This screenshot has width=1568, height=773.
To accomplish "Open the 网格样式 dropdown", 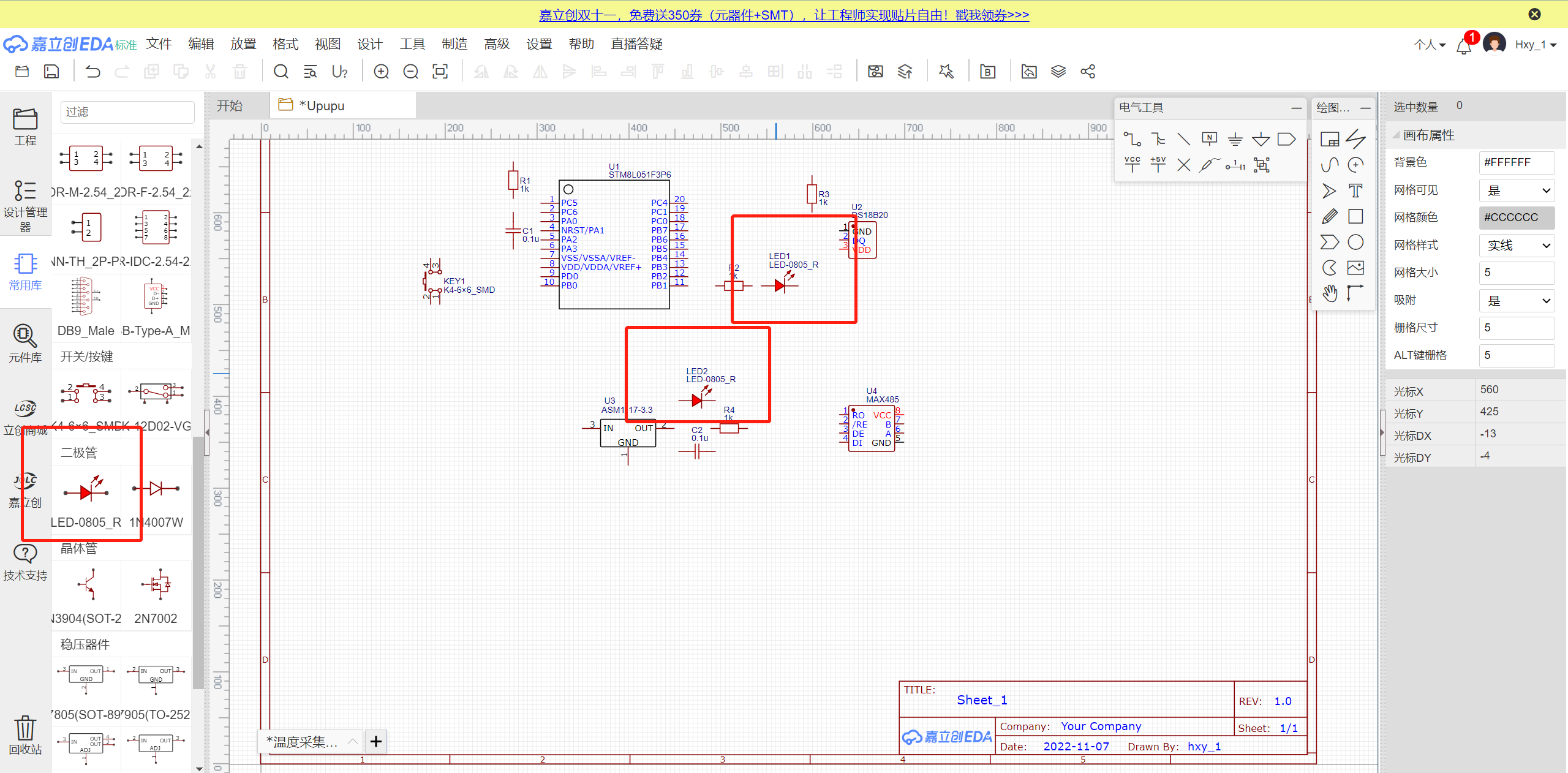I will (x=1517, y=246).
